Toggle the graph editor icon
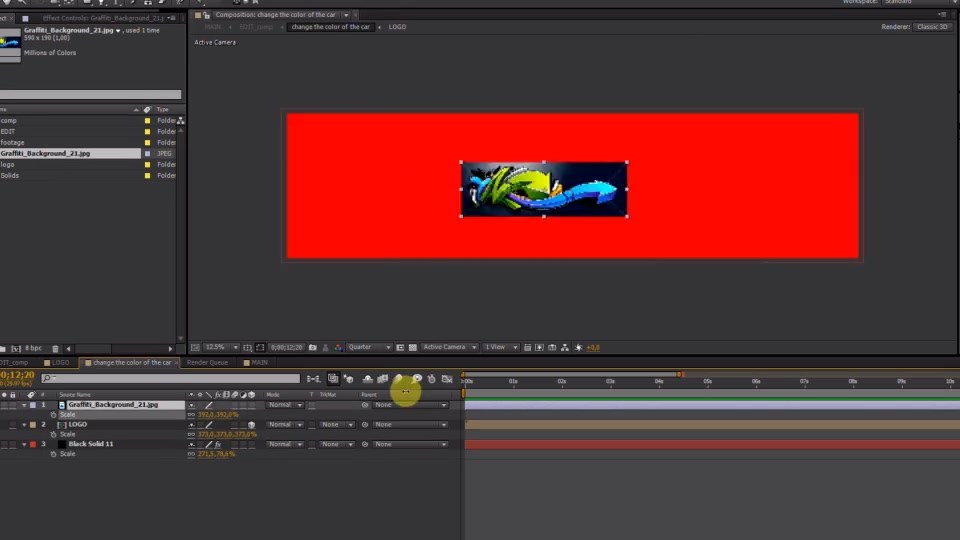 tap(447, 379)
